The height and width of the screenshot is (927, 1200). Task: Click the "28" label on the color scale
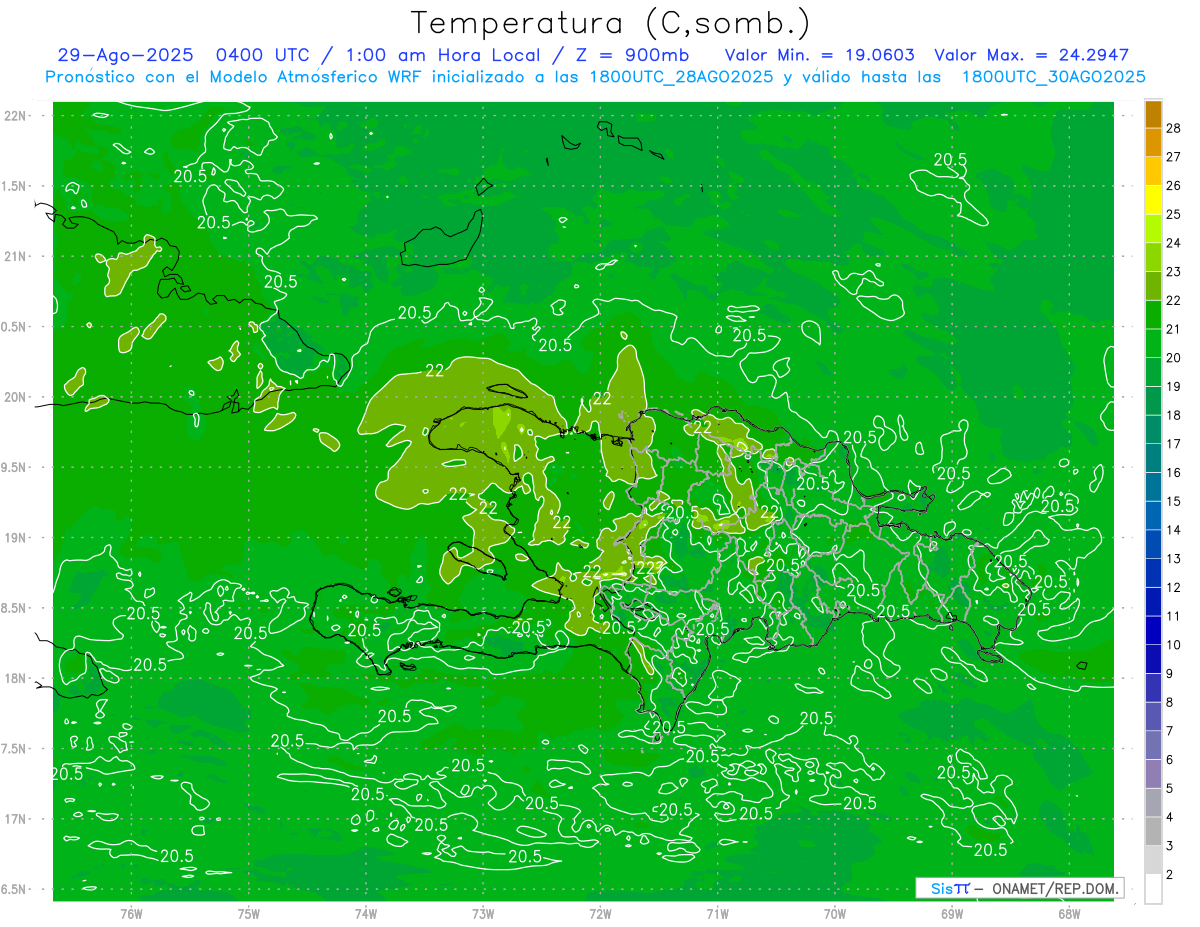coord(1174,128)
